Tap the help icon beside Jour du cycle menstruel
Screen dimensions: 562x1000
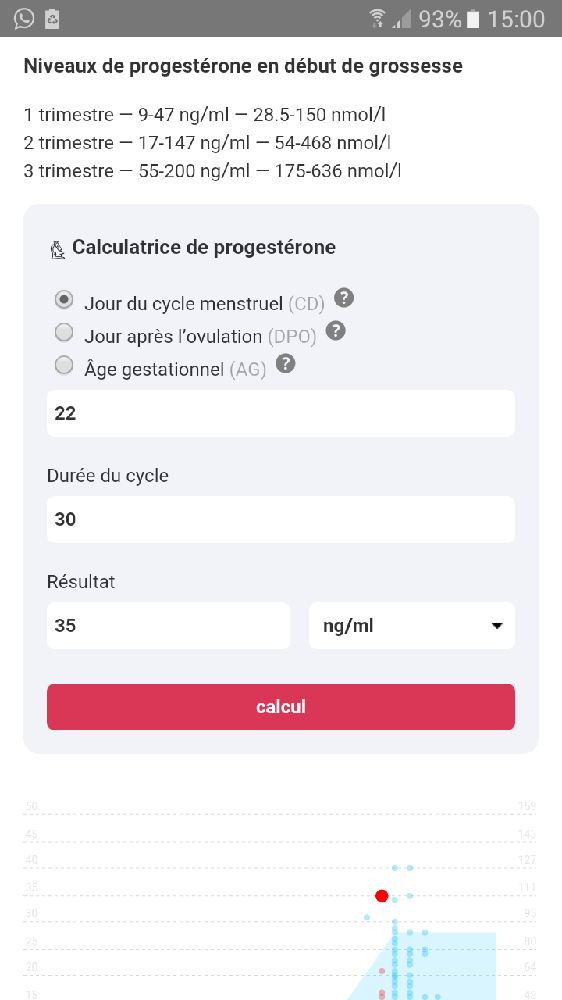coord(344,298)
